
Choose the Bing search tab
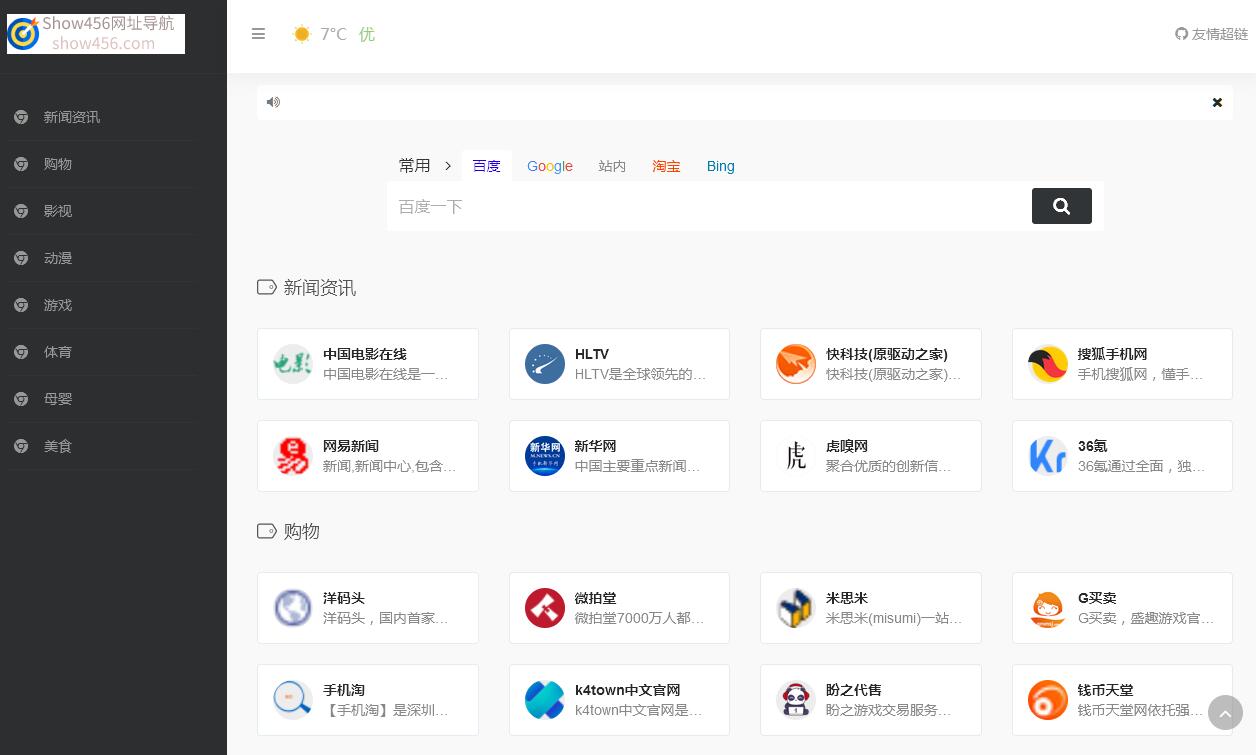tap(720, 166)
